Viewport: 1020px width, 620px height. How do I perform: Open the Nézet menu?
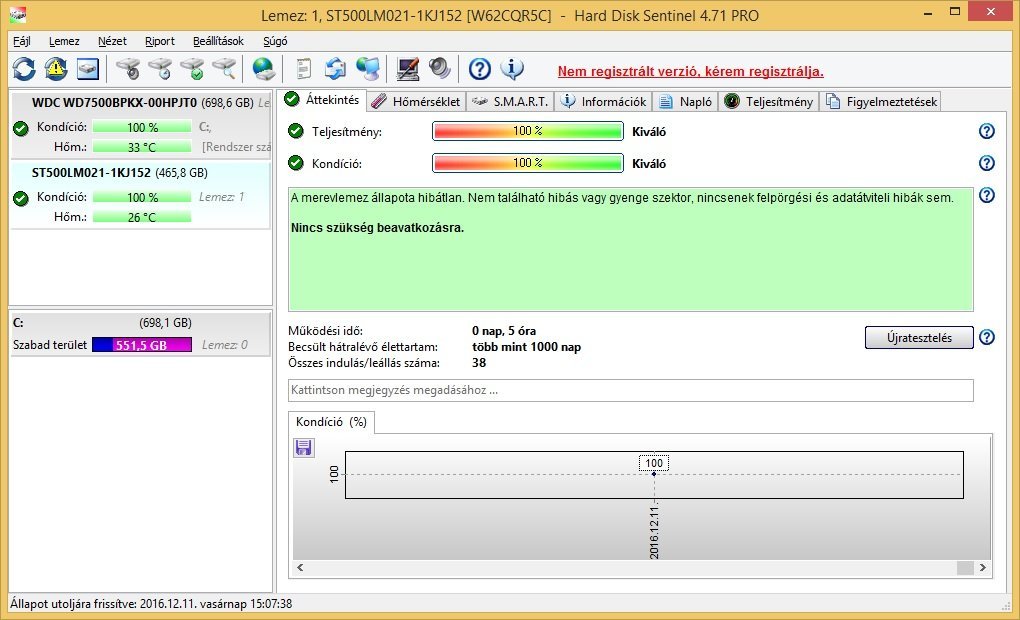pyautogui.click(x=112, y=41)
